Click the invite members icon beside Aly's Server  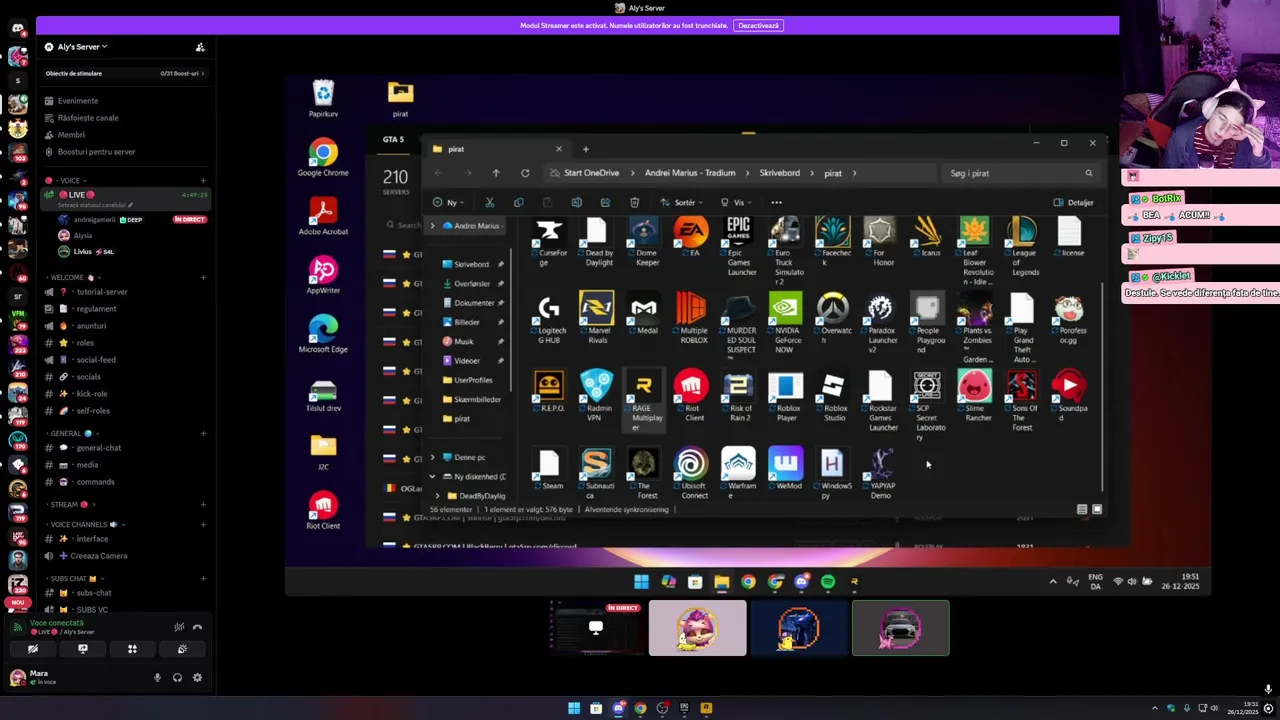200,47
